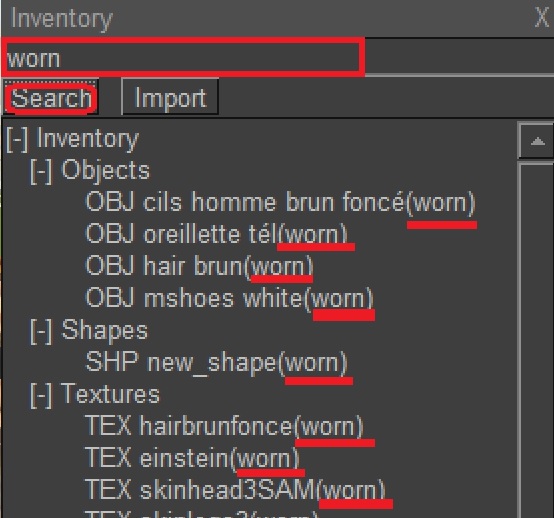The width and height of the screenshot is (554, 518).
Task: Select OBJ mshoes white item
Action: point(229,299)
